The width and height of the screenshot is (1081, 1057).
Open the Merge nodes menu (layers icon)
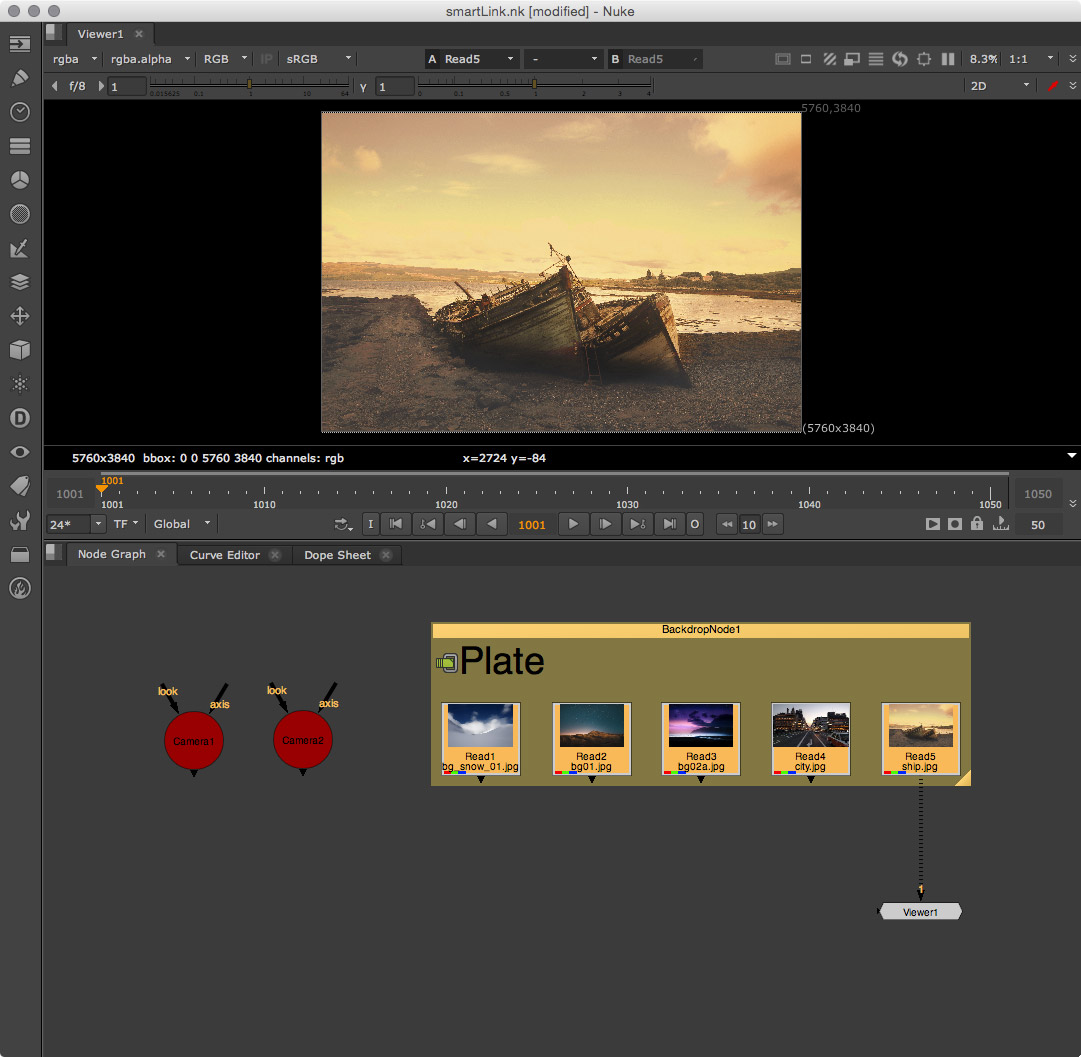pos(19,282)
